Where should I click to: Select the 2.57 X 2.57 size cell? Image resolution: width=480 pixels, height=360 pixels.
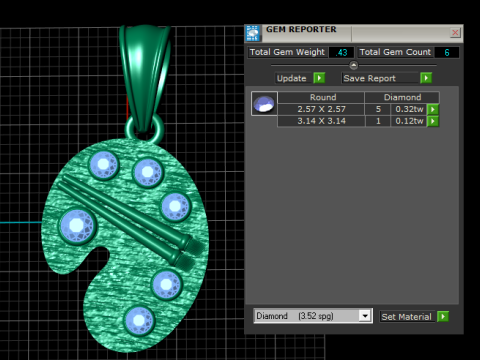[x=321, y=109]
